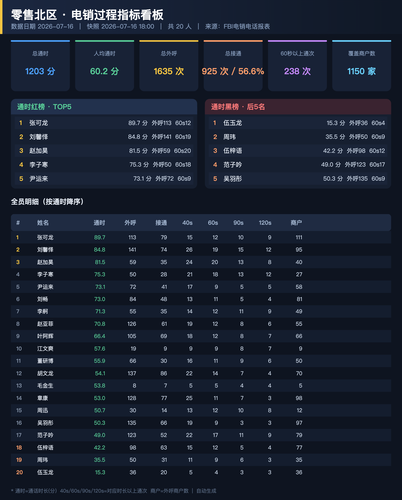The image size is (402, 500).
Task: Select black-list row showing 42.2 分 外呼98
Action: click(298, 151)
